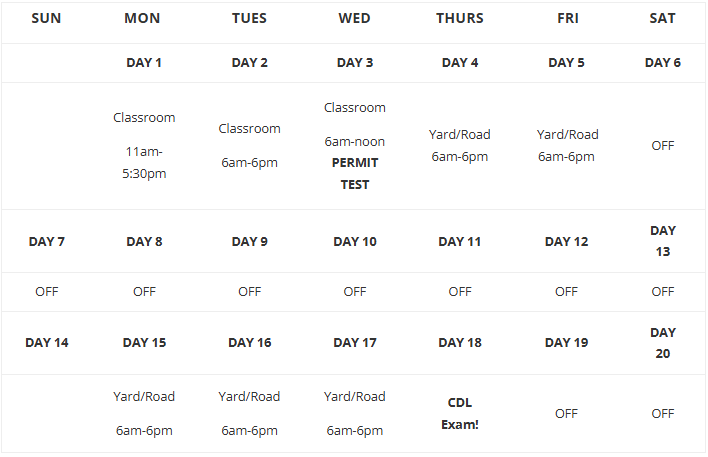Select Thursday Yard/Road 6am-6pm under DAY 4
The height and width of the screenshot is (457, 708).
click(x=459, y=145)
